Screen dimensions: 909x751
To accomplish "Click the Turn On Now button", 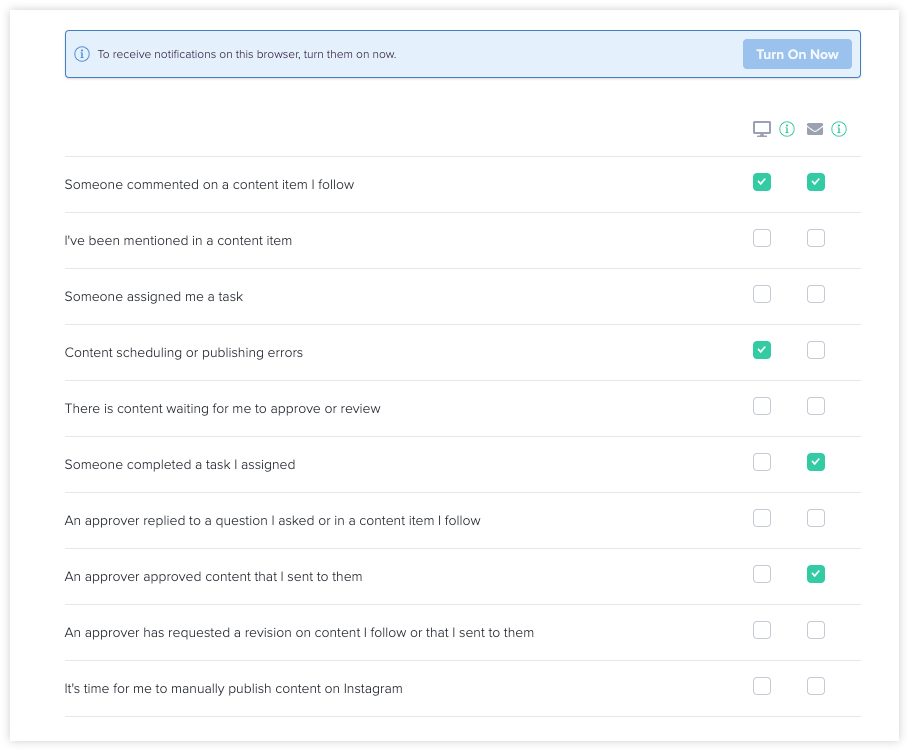I will [x=797, y=54].
